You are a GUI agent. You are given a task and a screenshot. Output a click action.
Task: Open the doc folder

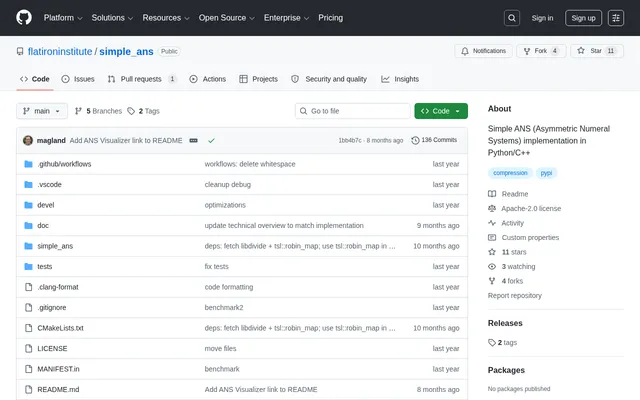click(x=43, y=225)
